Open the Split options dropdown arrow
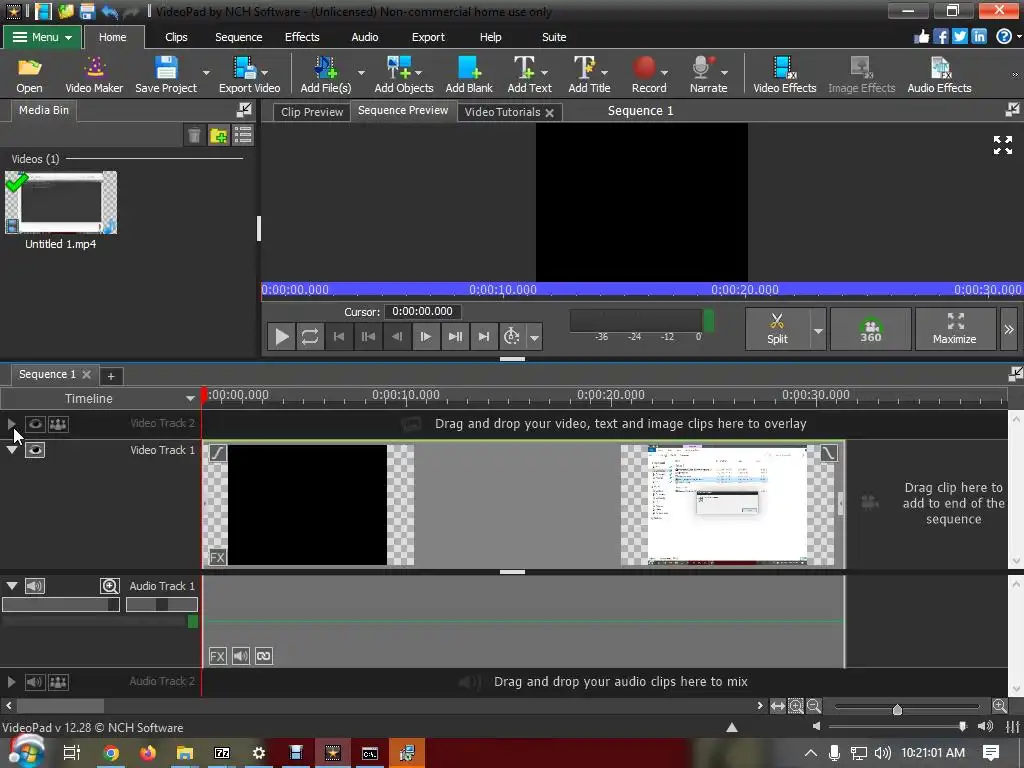Image resolution: width=1024 pixels, height=768 pixels. click(x=818, y=330)
